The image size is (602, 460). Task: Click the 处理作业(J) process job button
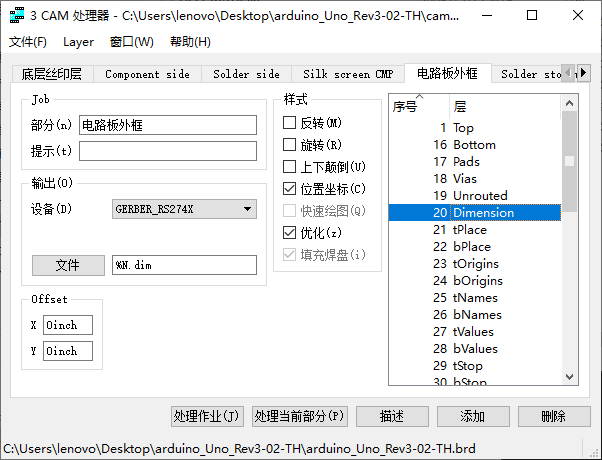coord(207,417)
